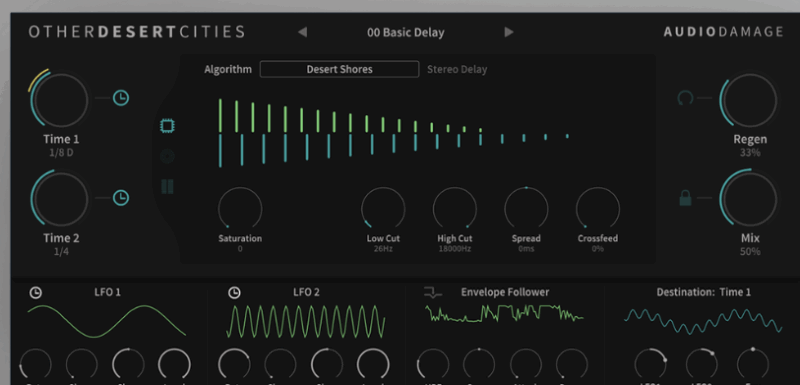This screenshot has width=800, height=385.
Task: Open the Destination: Time 1 selector
Action: pos(703,292)
